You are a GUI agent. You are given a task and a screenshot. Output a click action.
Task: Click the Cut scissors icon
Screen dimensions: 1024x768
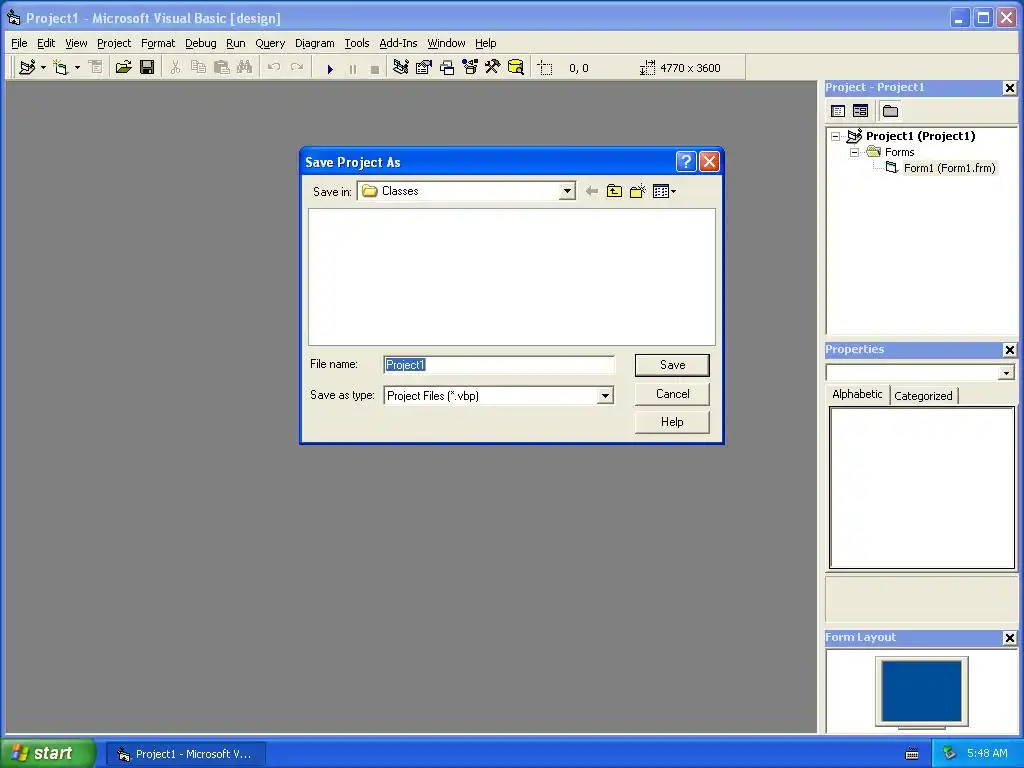coord(175,67)
